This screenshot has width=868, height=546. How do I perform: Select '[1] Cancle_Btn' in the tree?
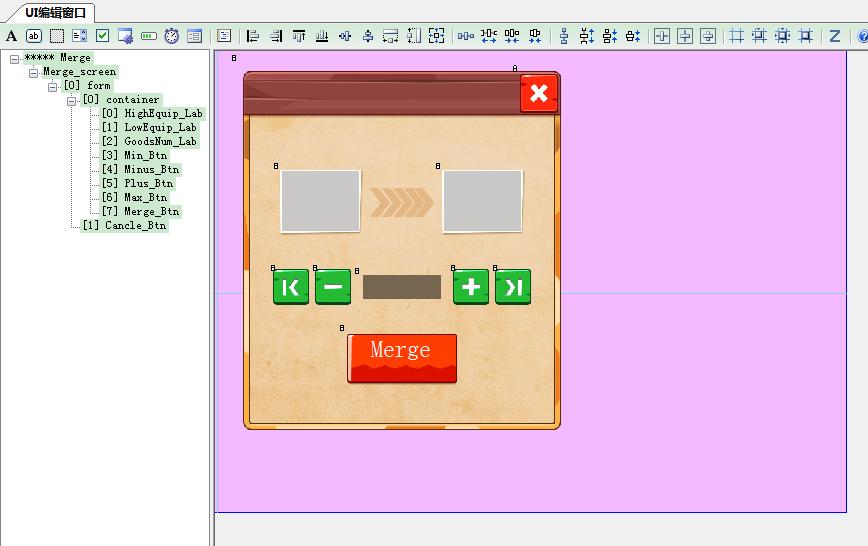tap(125, 225)
